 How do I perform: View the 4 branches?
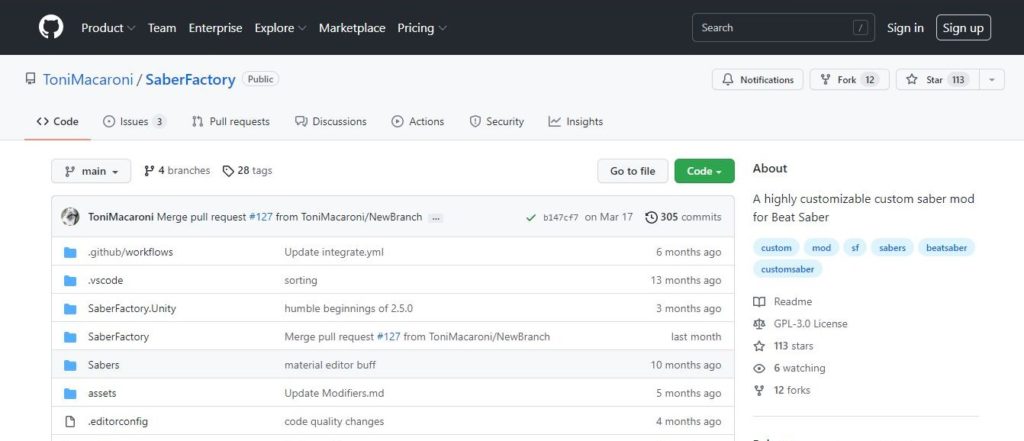coord(177,171)
